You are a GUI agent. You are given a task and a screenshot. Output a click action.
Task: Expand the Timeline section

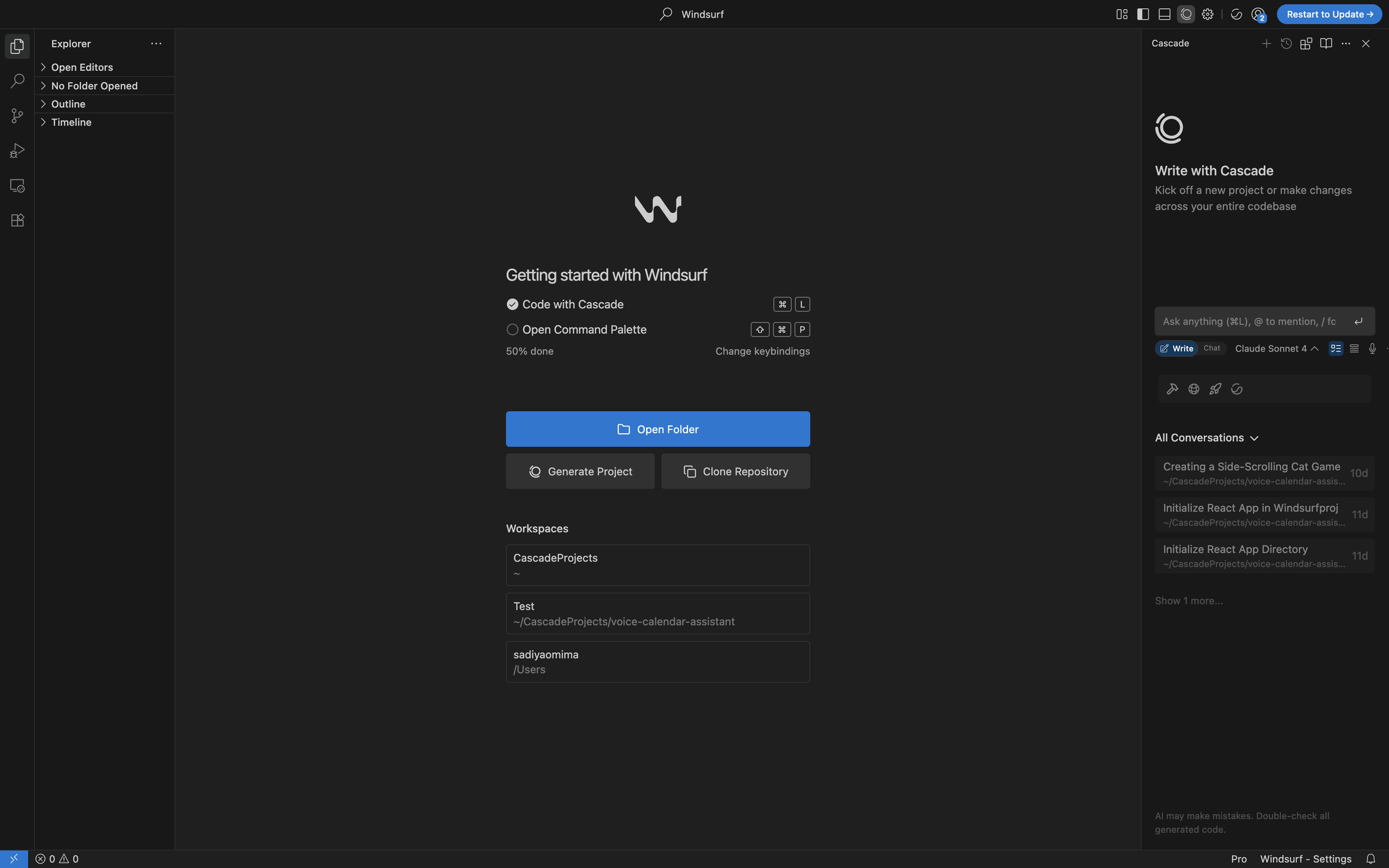(71, 122)
